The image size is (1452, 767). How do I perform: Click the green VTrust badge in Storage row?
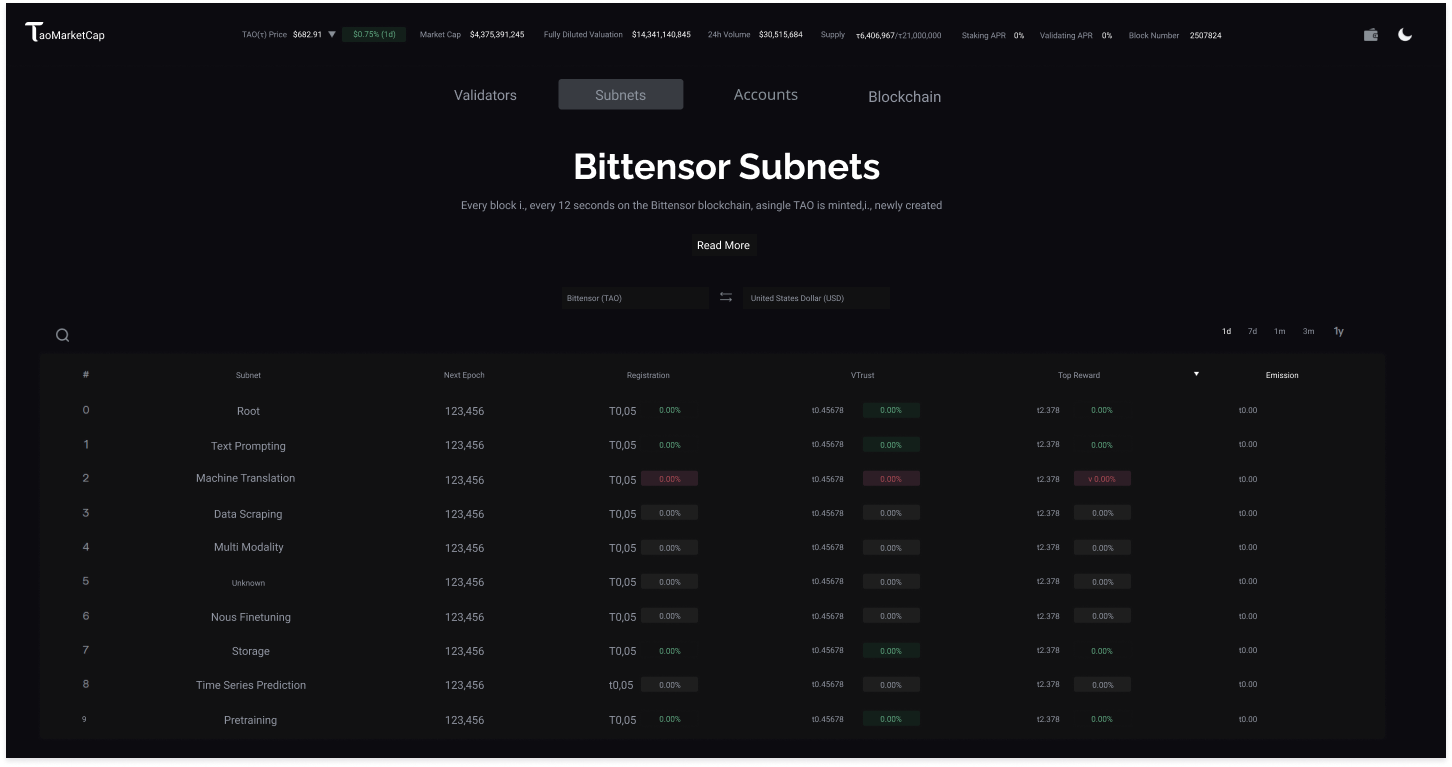[x=891, y=651]
